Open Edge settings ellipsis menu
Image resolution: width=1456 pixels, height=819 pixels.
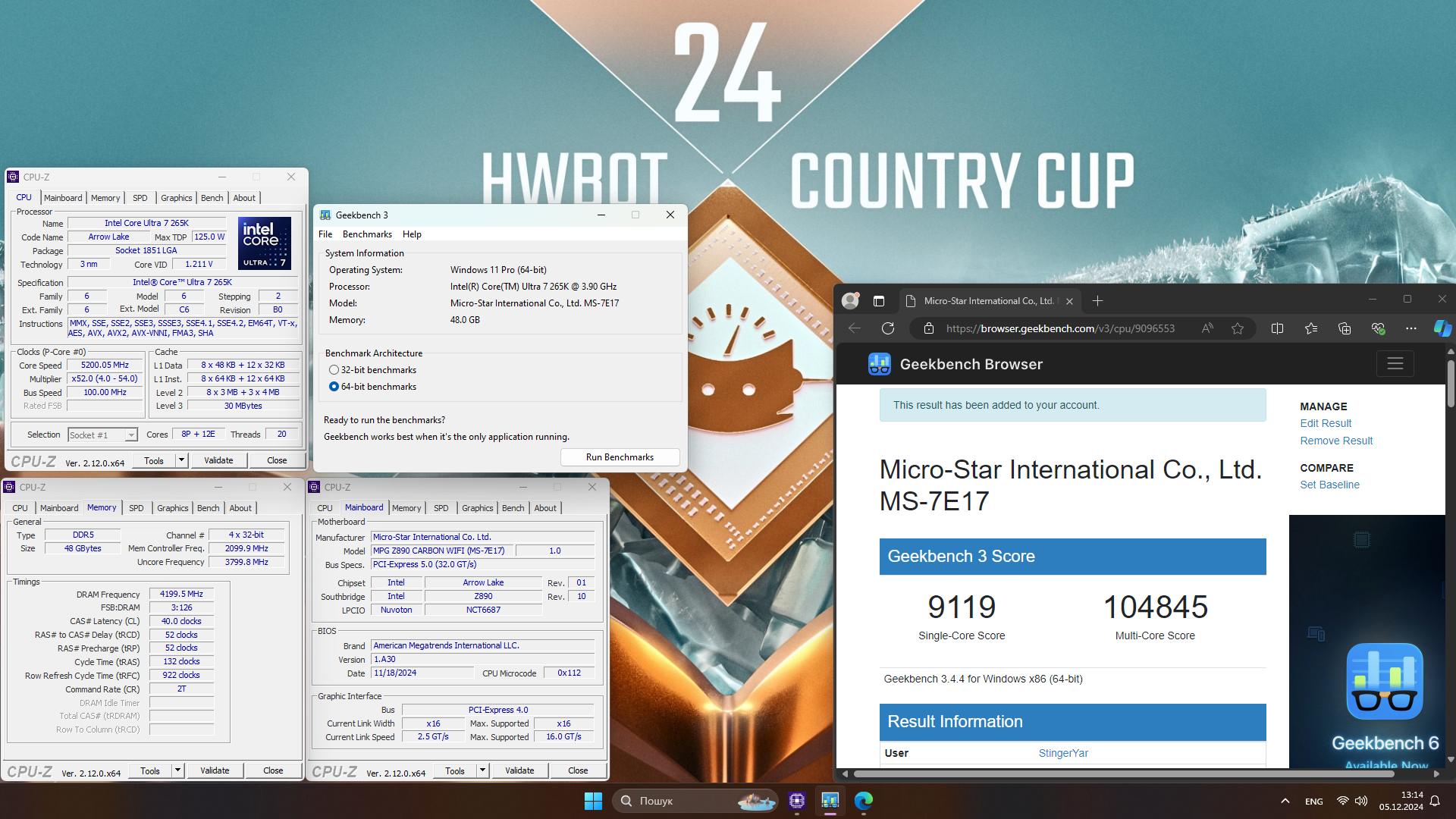(x=1410, y=328)
